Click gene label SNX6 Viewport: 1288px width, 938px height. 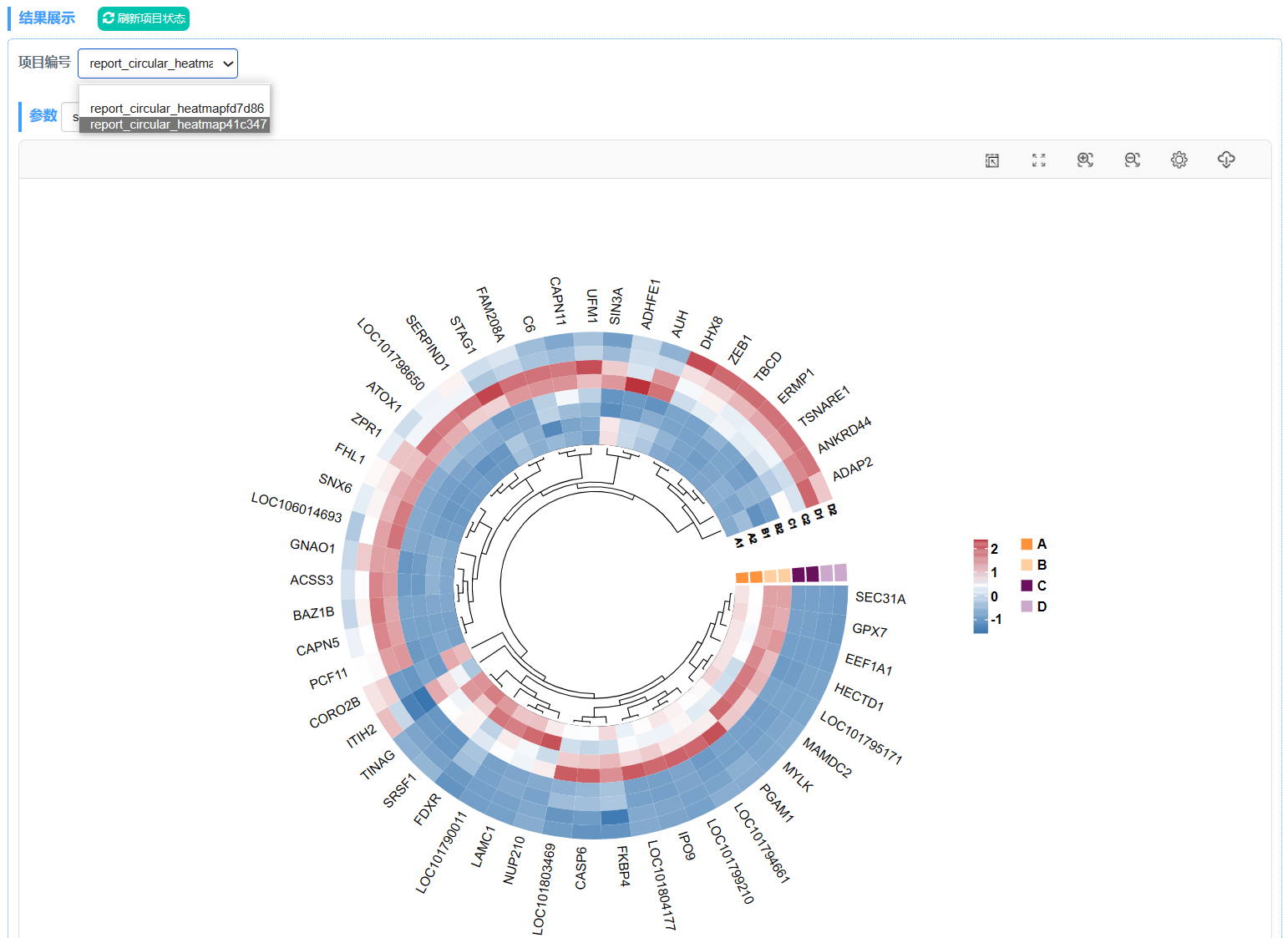pos(335,483)
